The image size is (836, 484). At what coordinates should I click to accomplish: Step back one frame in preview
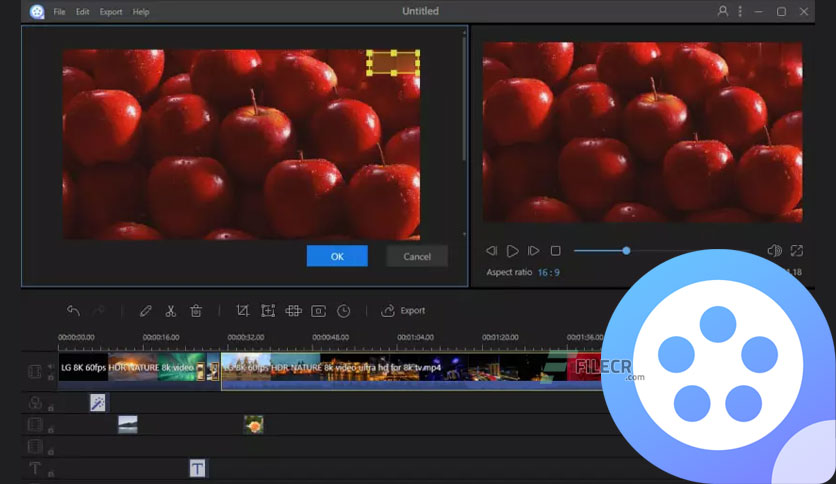[x=492, y=251]
